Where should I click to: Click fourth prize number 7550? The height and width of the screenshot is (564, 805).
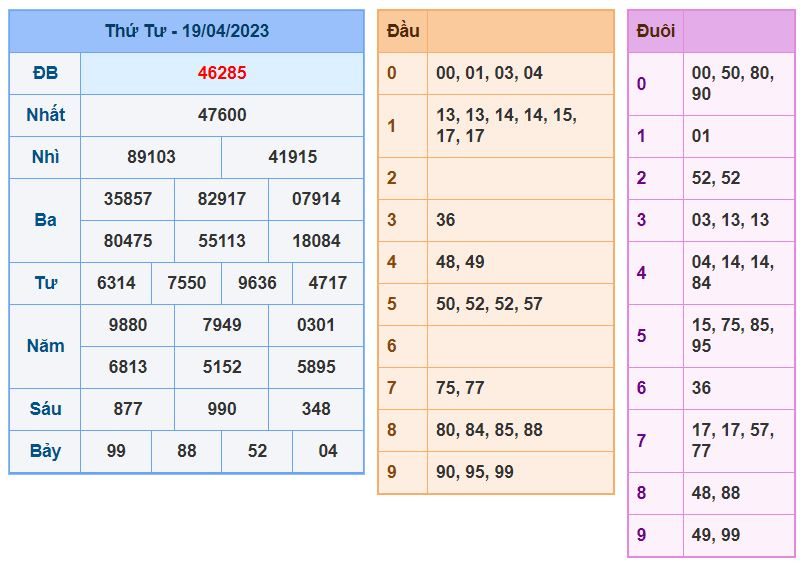pyautogui.click(x=186, y=283)
